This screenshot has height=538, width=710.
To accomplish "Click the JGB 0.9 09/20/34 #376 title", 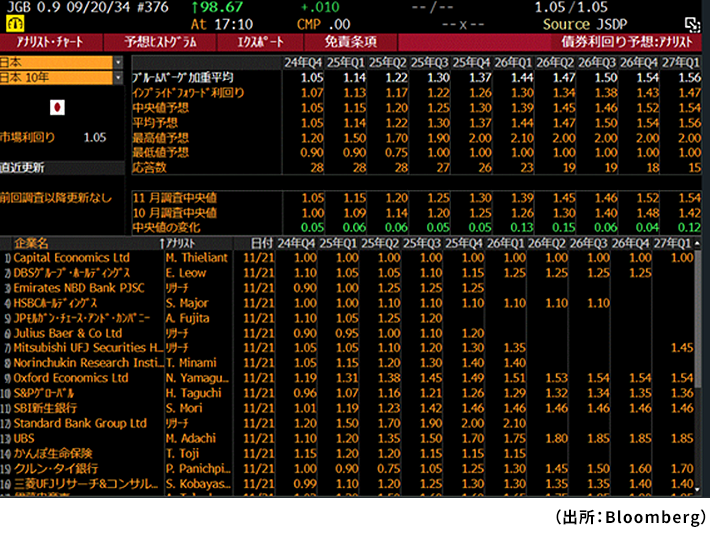I will 88,7.
